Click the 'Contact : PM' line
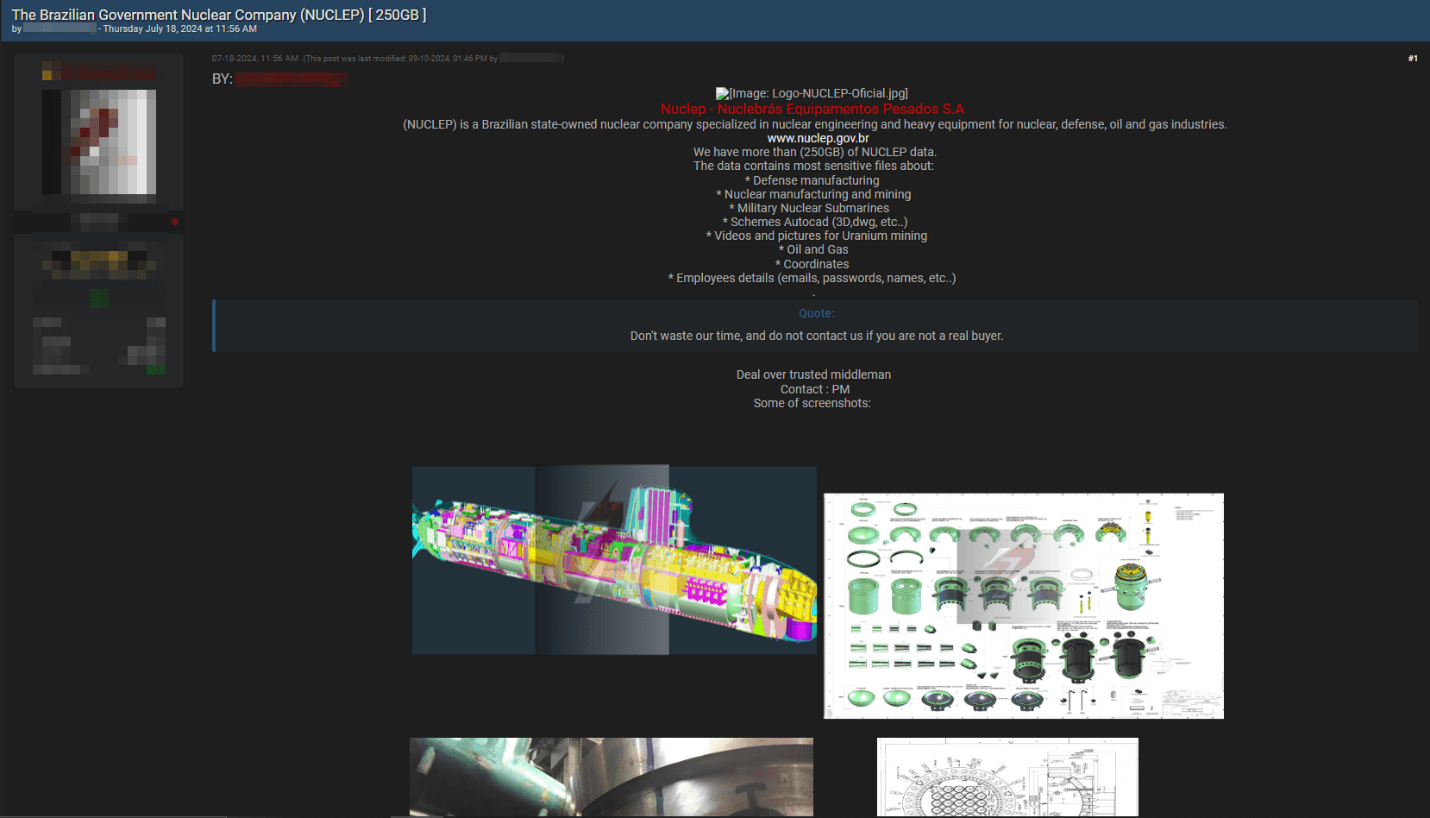The image size is (1430, 818). (x=815, y=389)
